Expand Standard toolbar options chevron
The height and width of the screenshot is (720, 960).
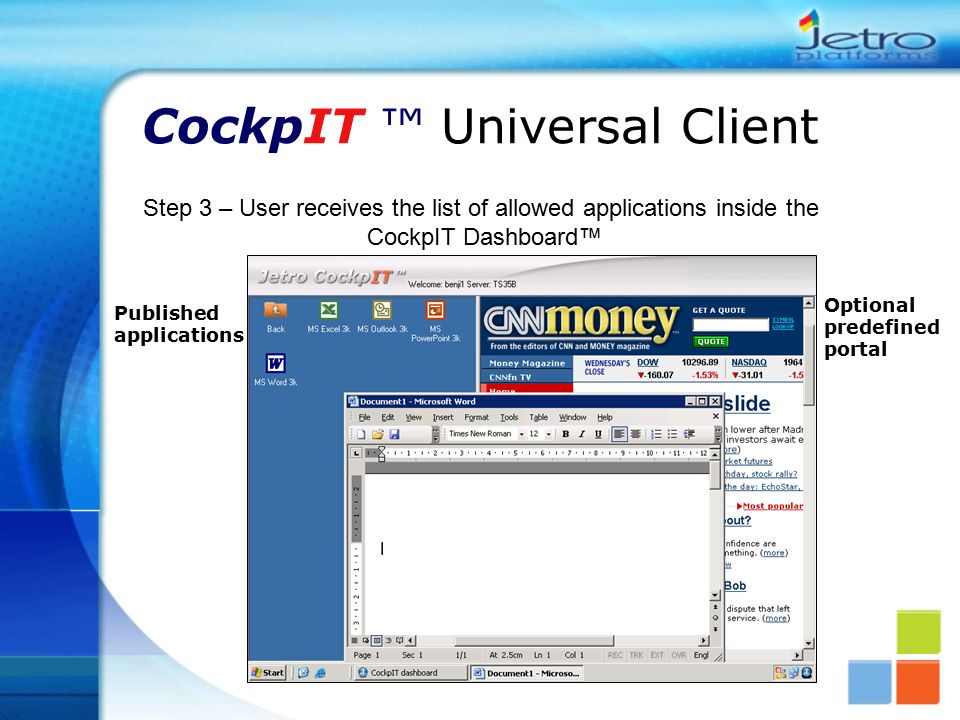(435, 434)
